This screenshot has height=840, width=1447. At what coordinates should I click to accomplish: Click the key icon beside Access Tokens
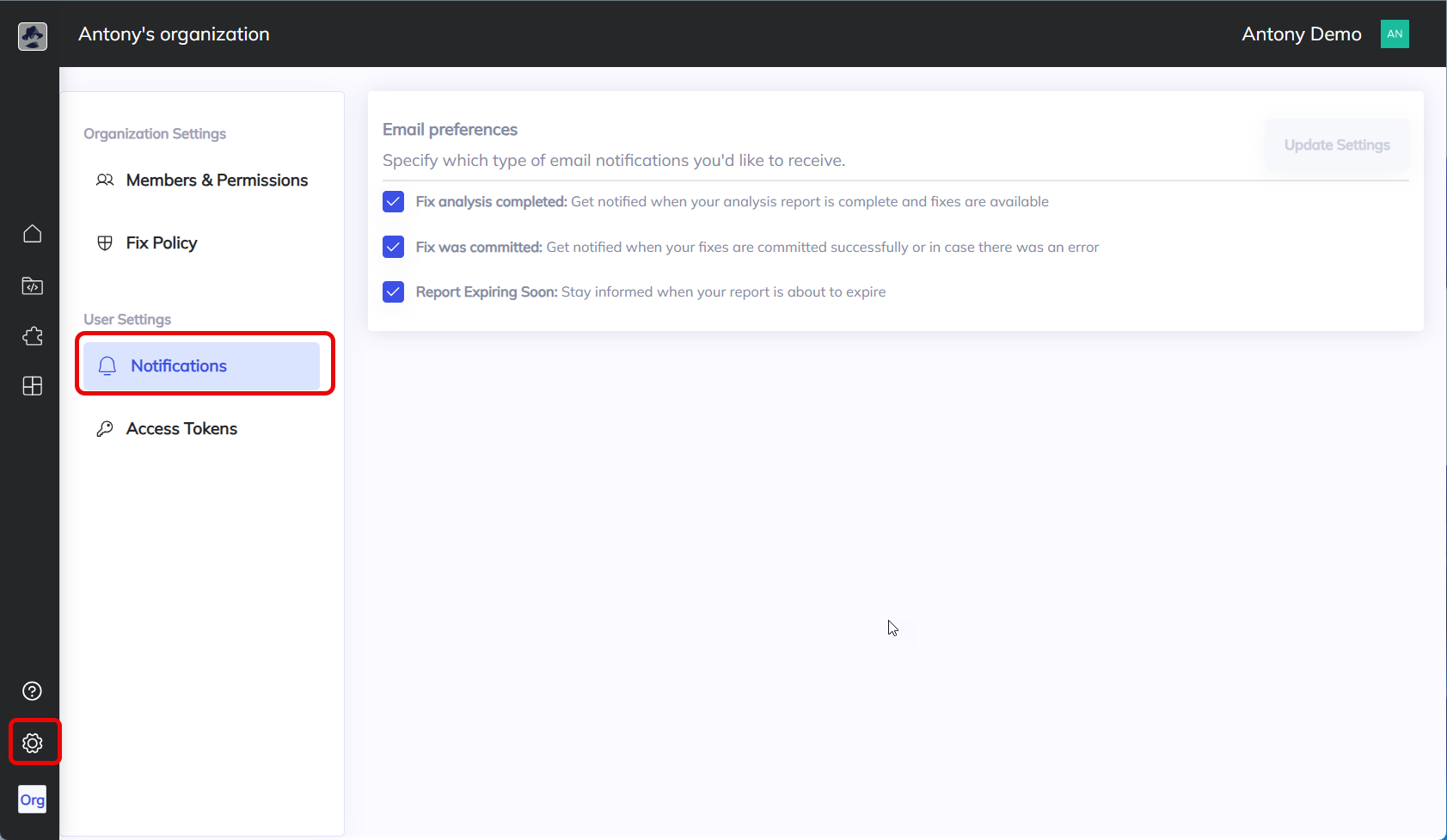point(105,429)
